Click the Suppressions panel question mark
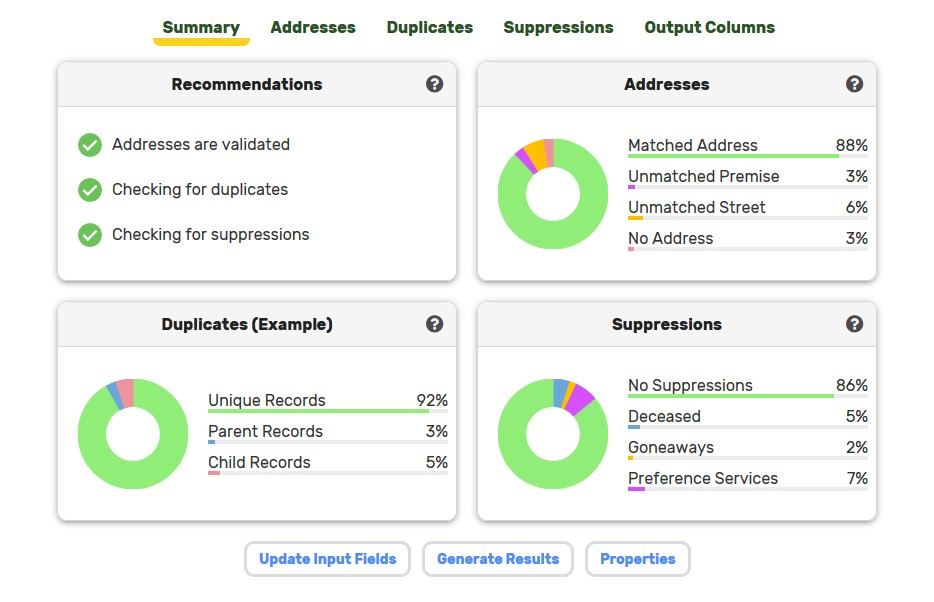Screen dimensions: 934x602 coord(854,324)
